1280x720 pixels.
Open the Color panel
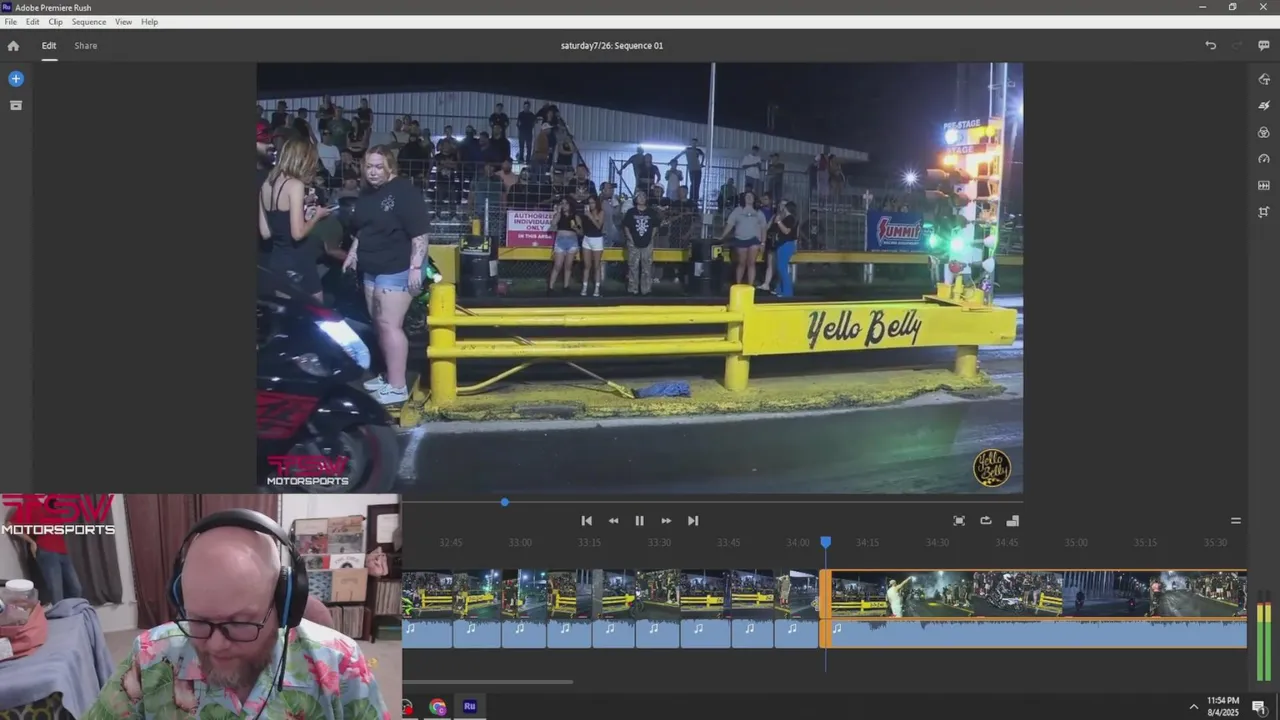point(1264,132)
